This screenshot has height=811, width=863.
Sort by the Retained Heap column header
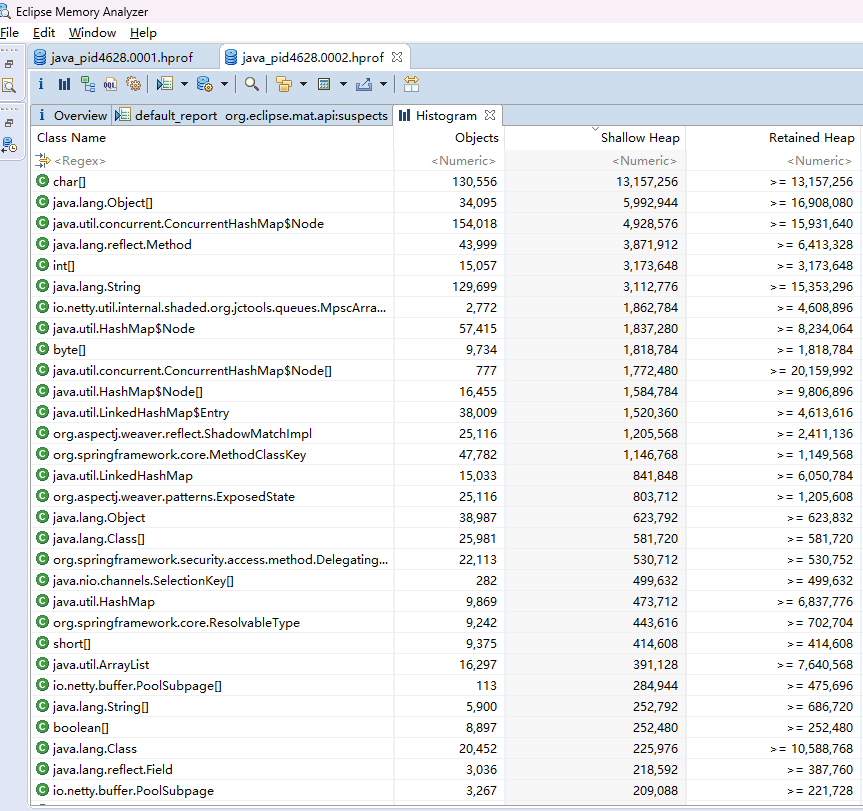772,138
